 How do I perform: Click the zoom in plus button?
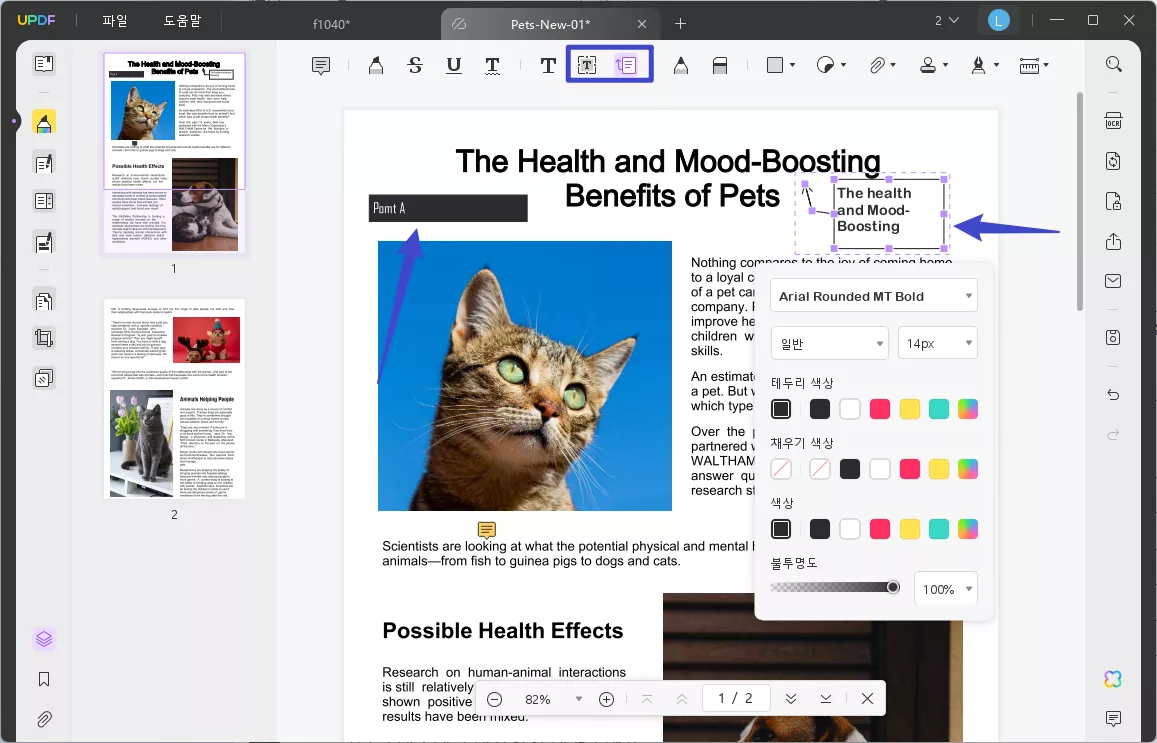pyautogui.click(x=606, y=699)
